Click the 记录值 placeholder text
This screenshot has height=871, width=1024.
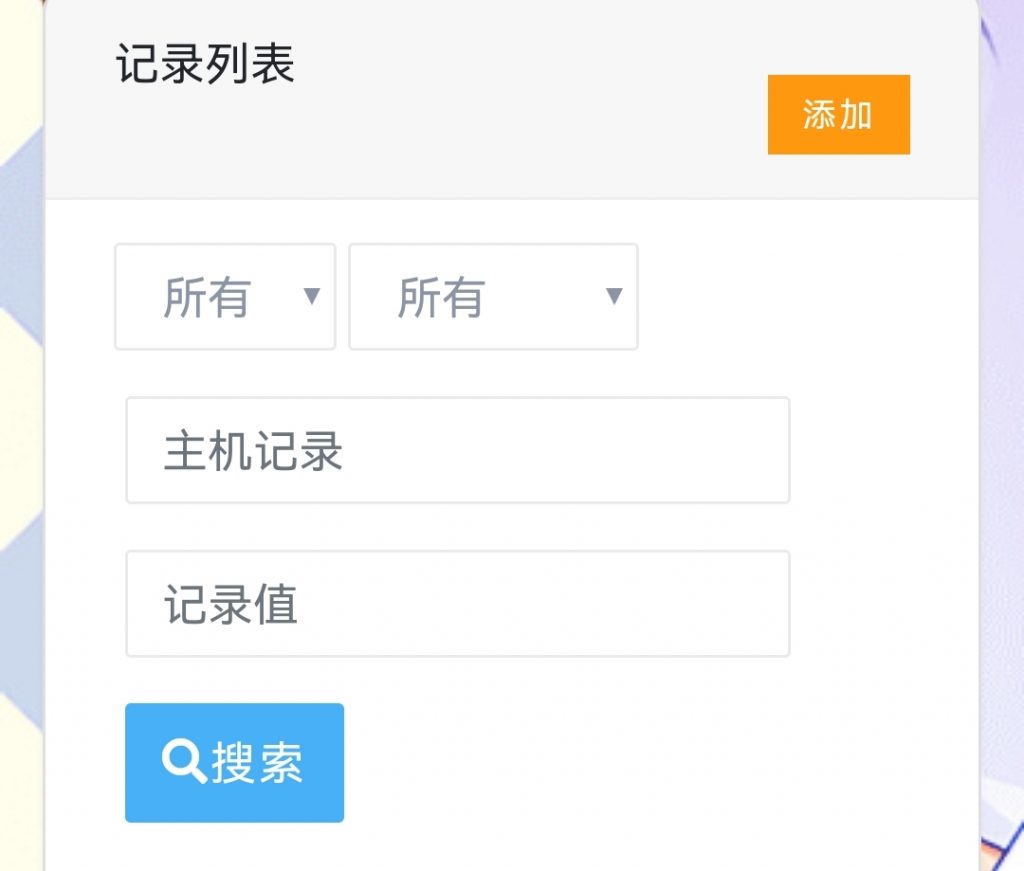coord(231,605)
